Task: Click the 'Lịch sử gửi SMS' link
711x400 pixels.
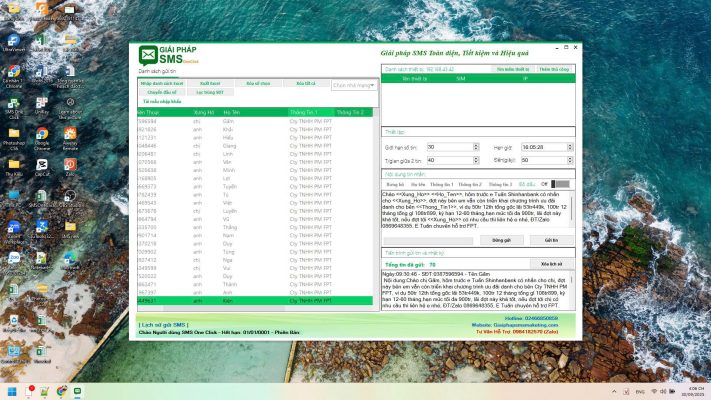Action: [x=163, y=325]
